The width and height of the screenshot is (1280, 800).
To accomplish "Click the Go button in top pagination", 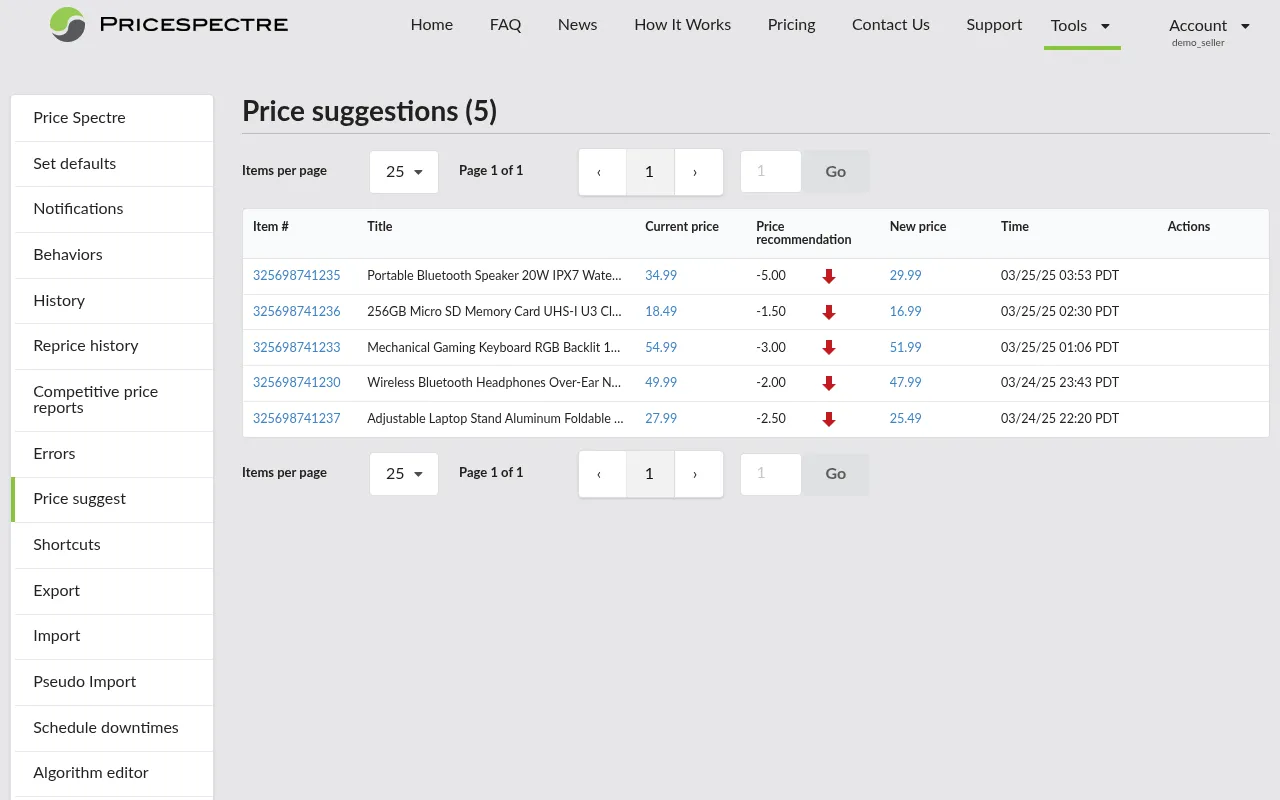I will point(835,171).
